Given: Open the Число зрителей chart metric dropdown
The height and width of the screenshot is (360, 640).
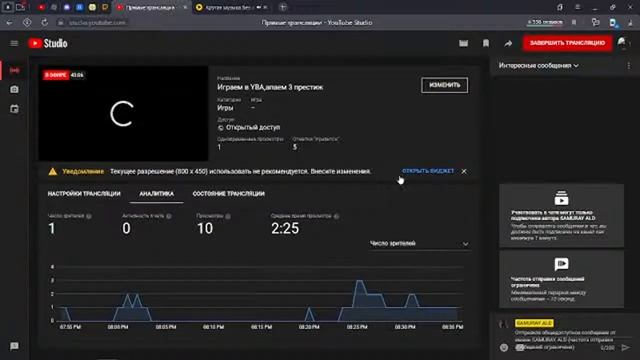Looking at the screenshot, I should (419, 244).
